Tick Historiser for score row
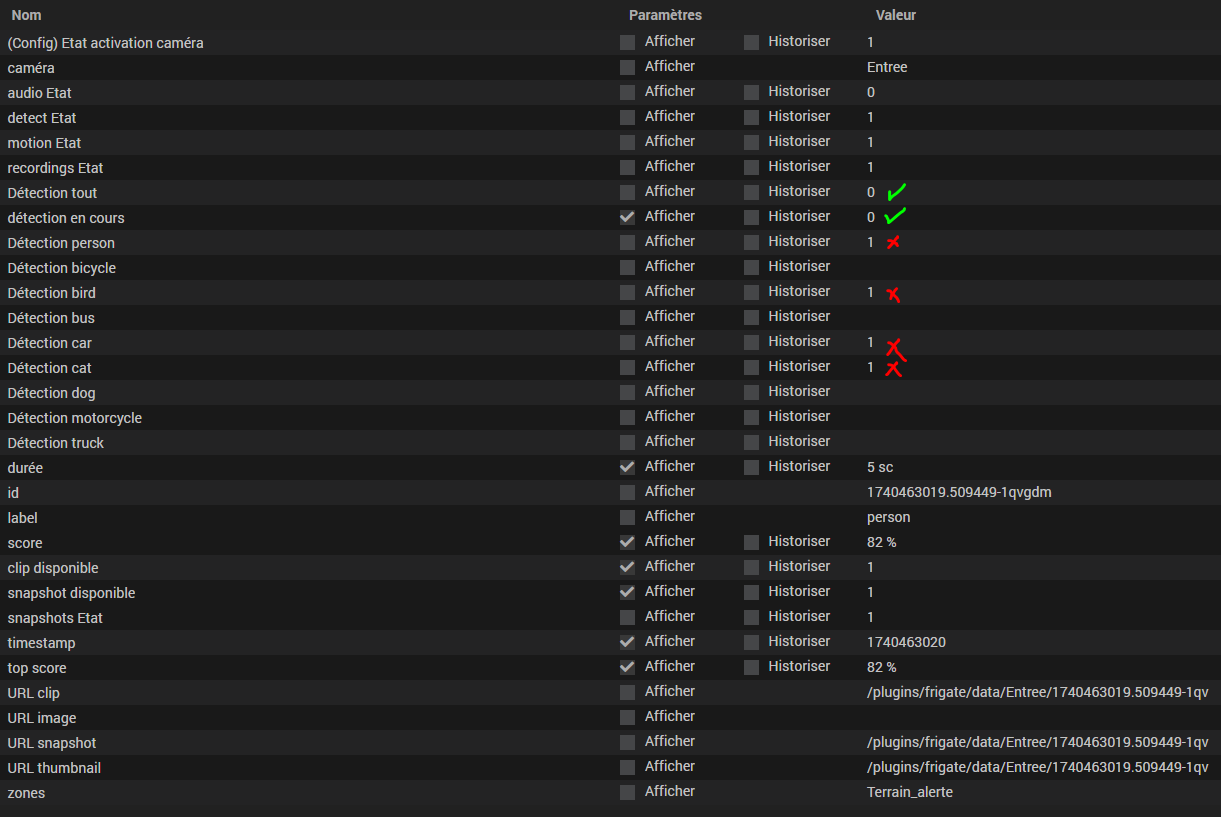1221x817 pixels. tap(751, 542)
